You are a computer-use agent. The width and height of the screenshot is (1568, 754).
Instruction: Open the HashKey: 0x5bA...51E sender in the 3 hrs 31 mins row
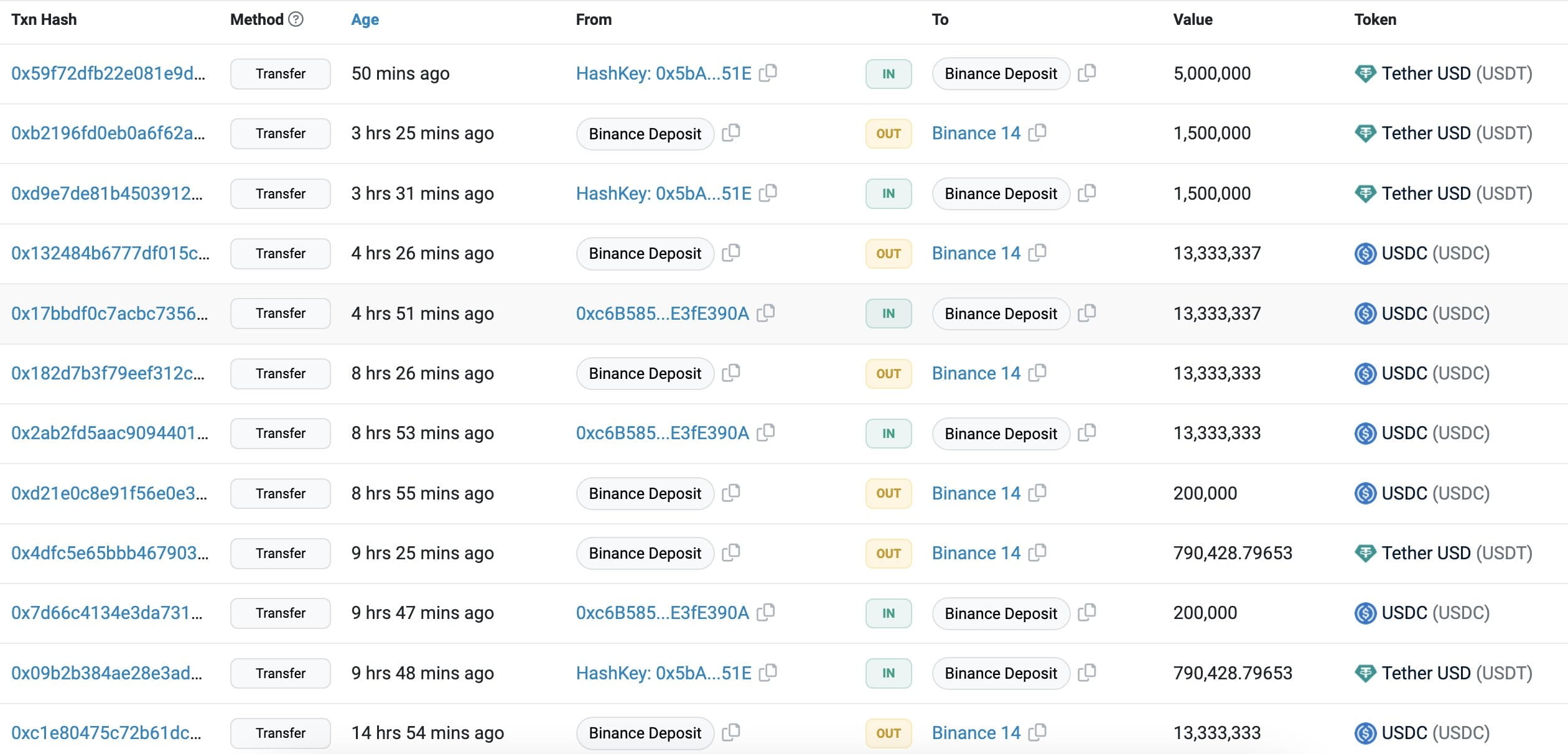tap(663, 193)
